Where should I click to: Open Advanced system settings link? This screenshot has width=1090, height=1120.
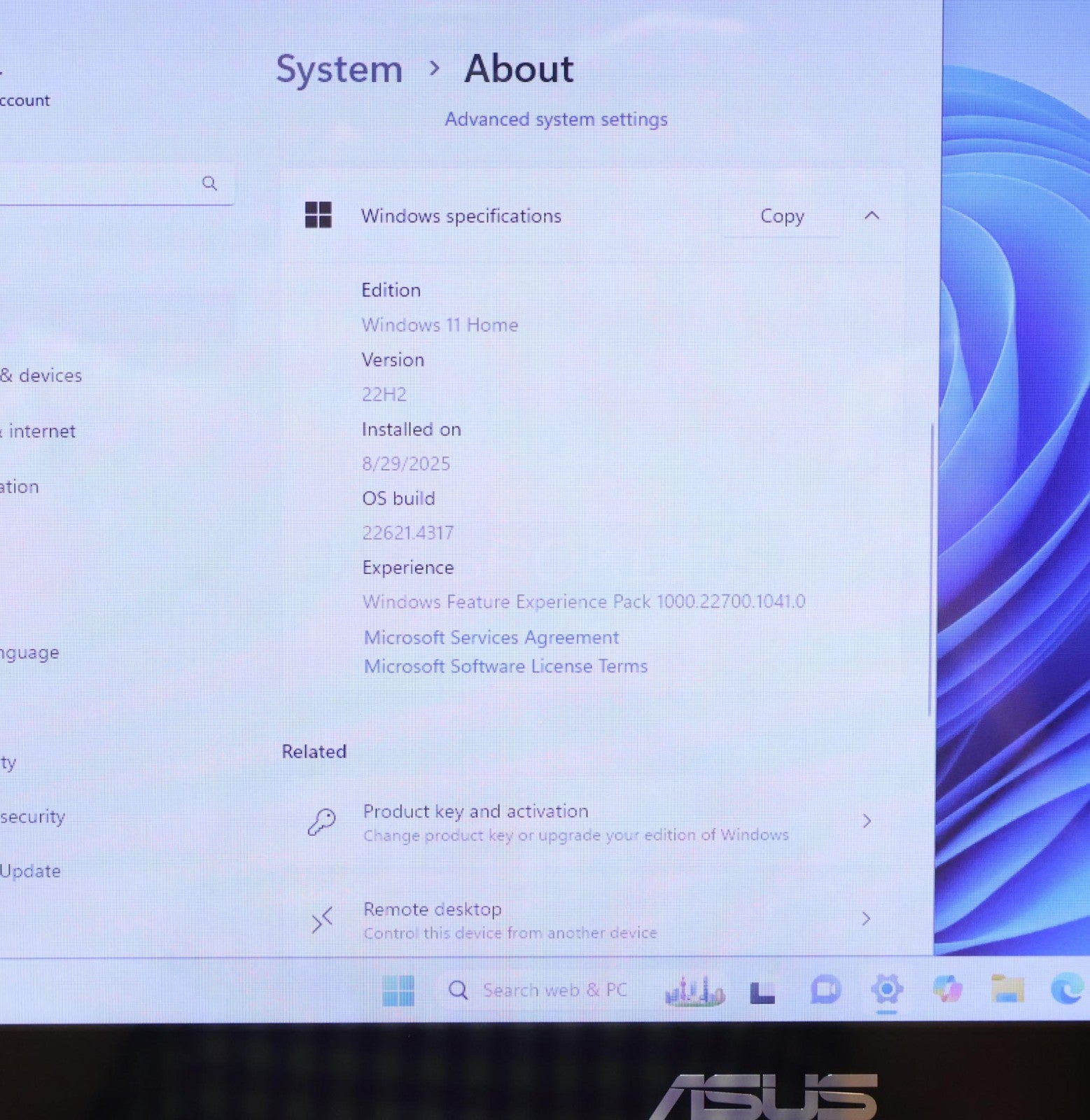556,120
